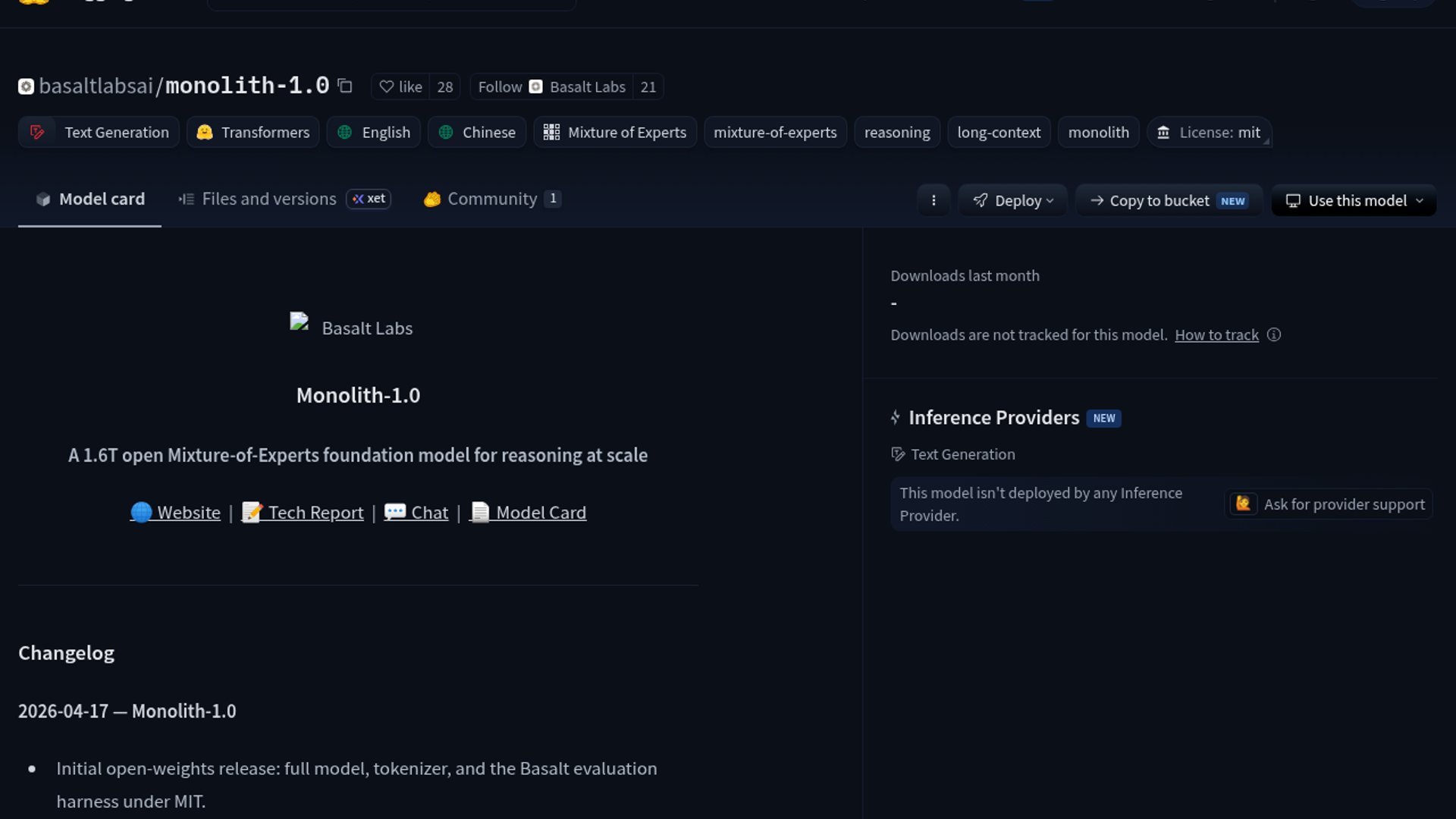The image size is (1456, 819).
Task: Click the Changelog heading
Action: click(66, 653)
